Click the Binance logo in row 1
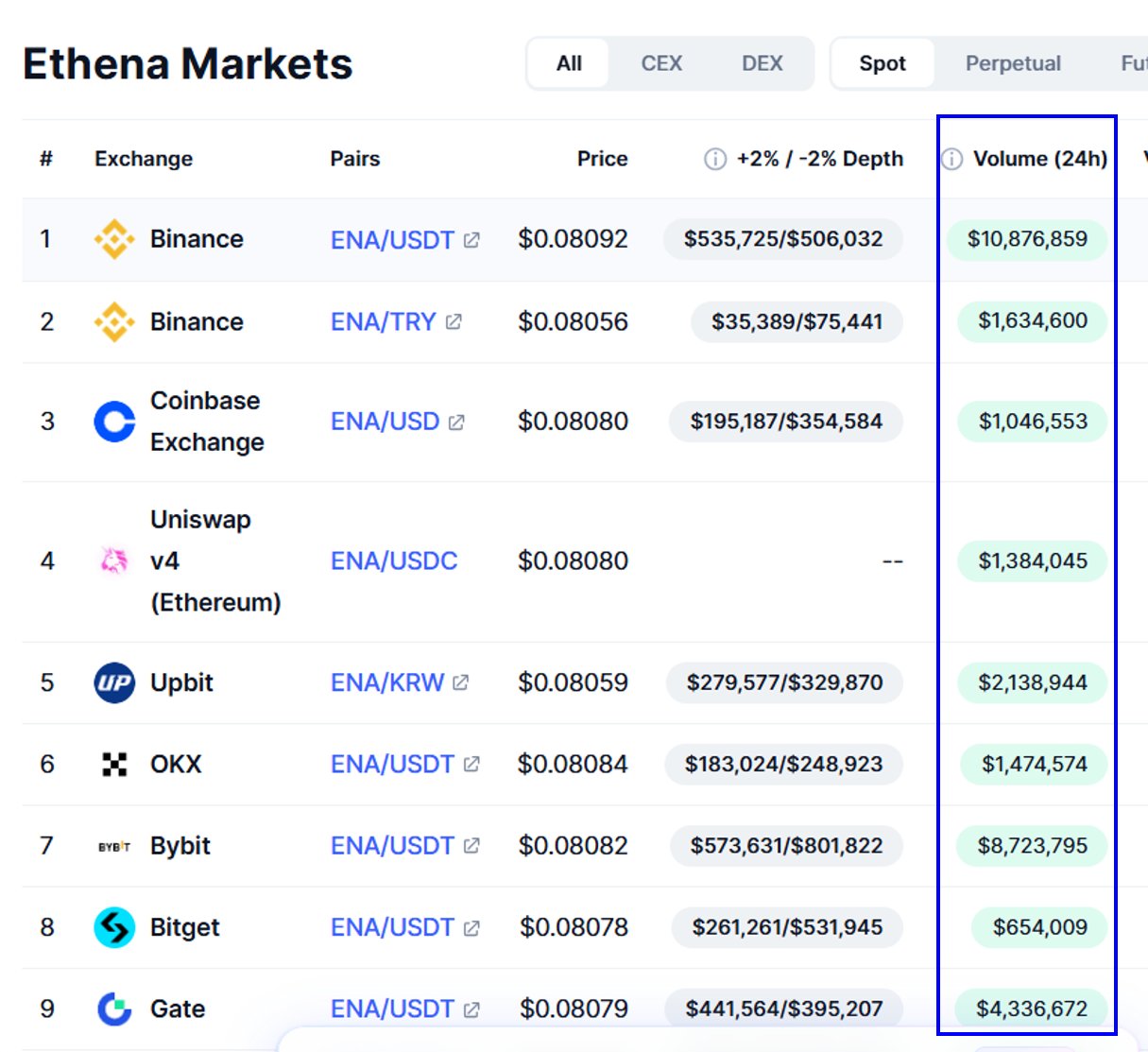 pyautogui.click(x=114, y=239)
